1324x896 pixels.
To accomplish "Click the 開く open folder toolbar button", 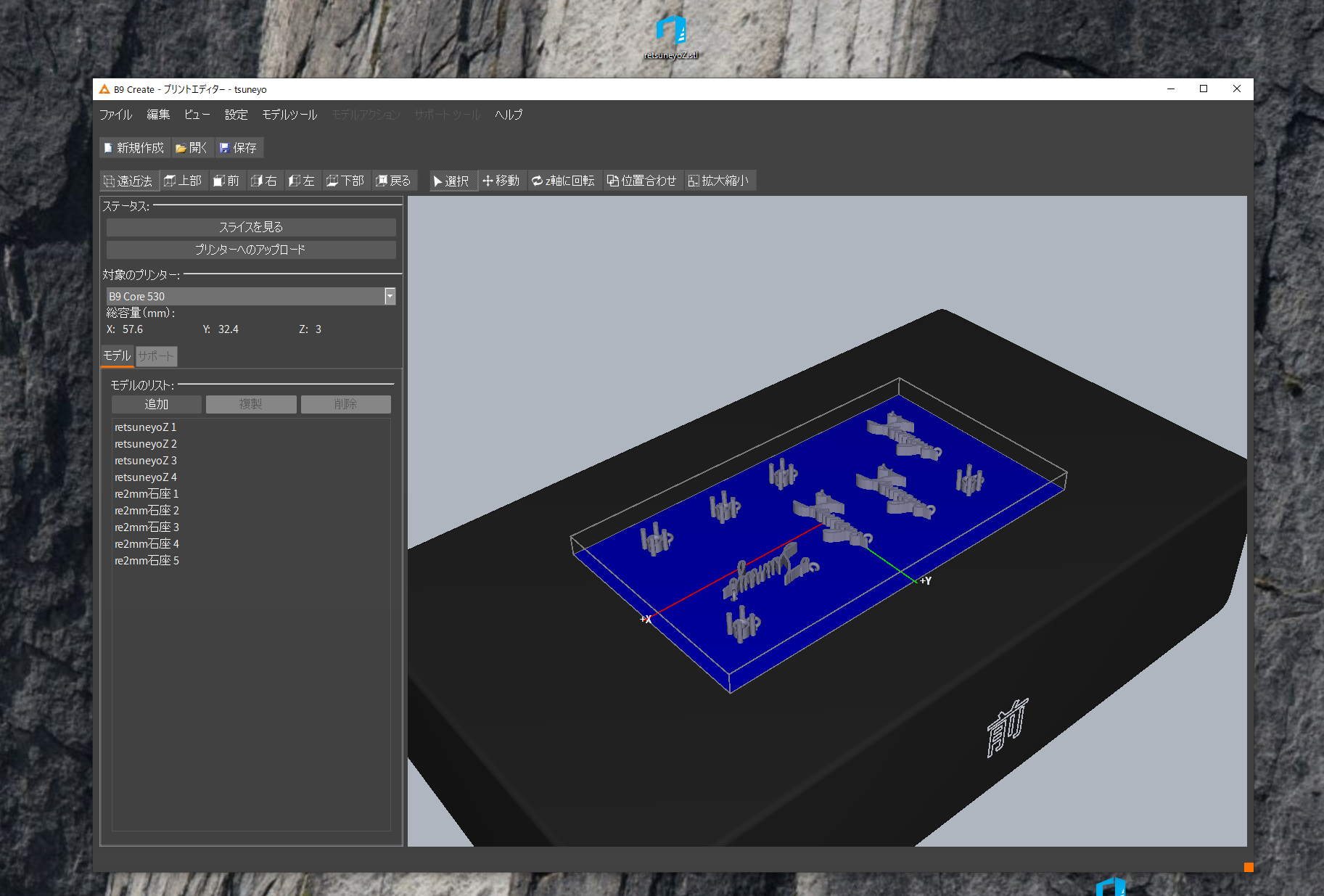I will click(x=192, y=148).
